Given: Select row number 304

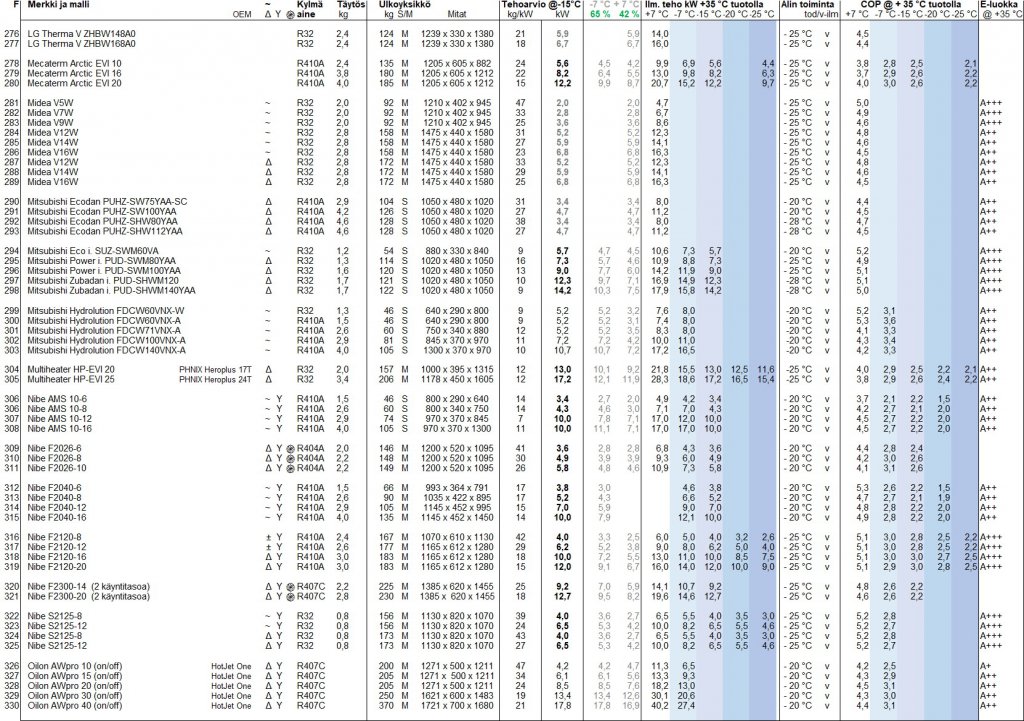Looking at the screenshot, I should 11,369.
